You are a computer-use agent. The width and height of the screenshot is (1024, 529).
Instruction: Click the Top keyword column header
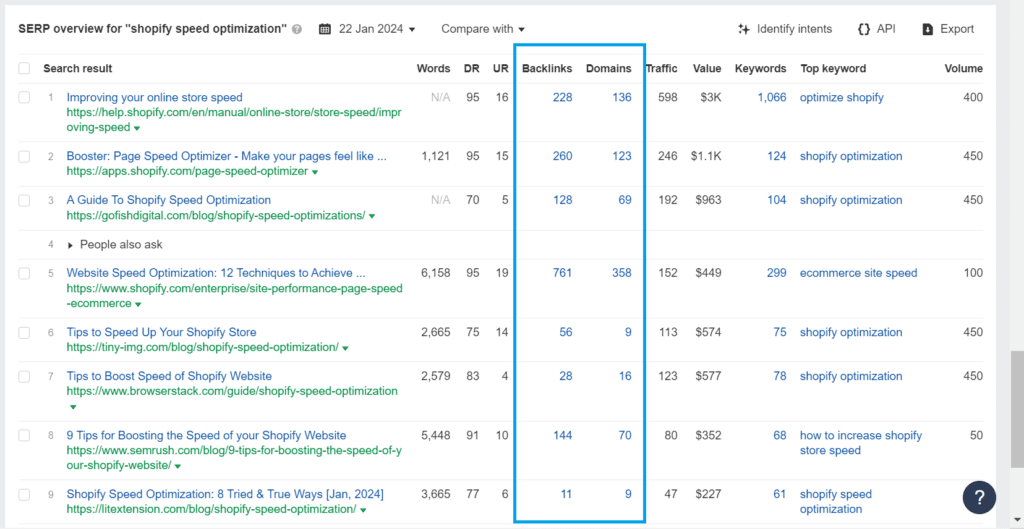pyautogui.click(x=833, y=69)
